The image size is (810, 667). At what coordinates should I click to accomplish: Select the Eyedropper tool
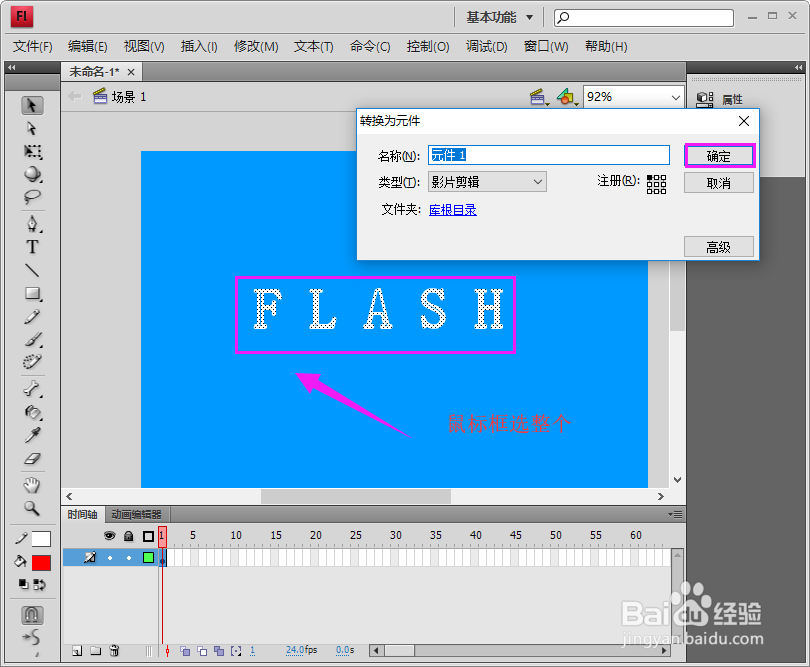[33, 435]
